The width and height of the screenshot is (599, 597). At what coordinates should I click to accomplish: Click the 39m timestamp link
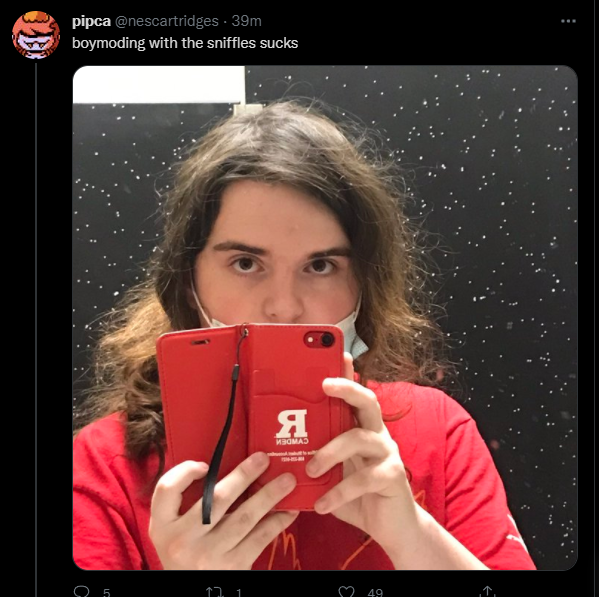246,21
